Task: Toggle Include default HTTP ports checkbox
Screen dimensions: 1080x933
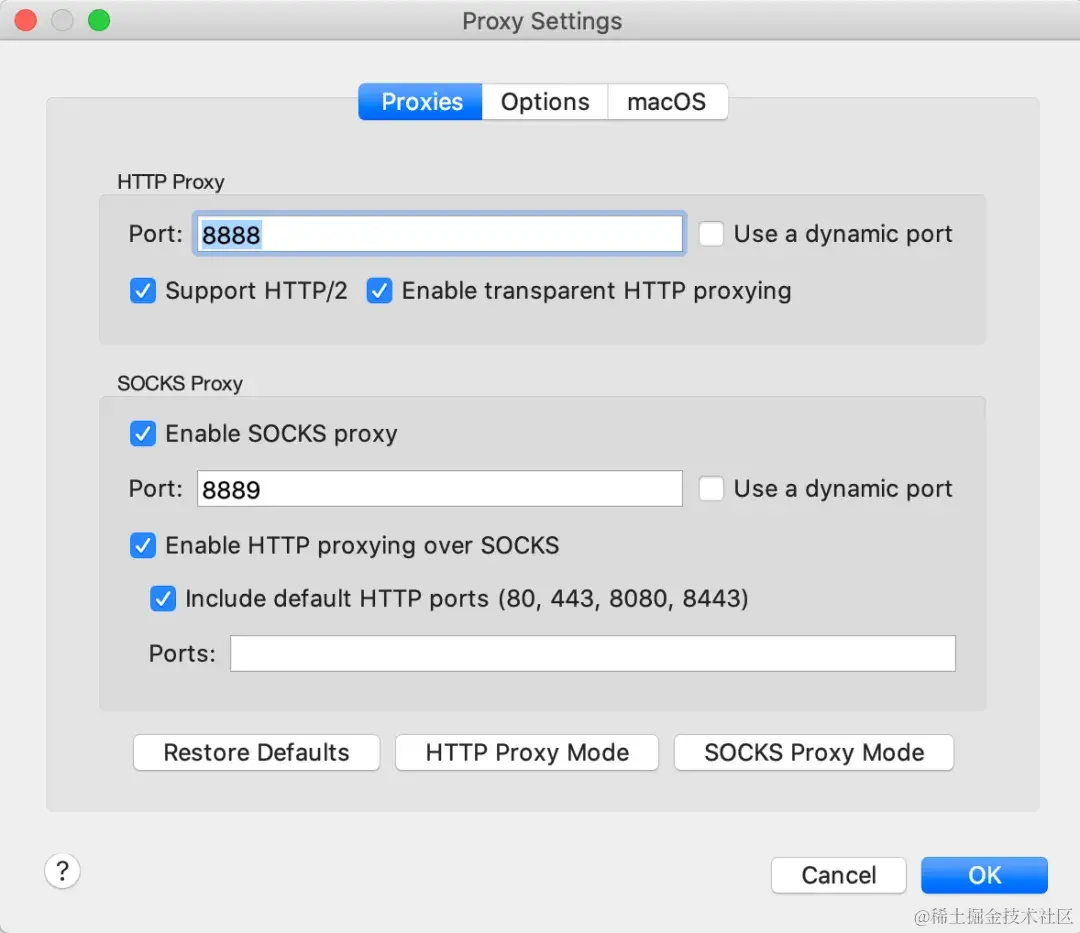Action: pyautogui.click(x=163, y=598)
